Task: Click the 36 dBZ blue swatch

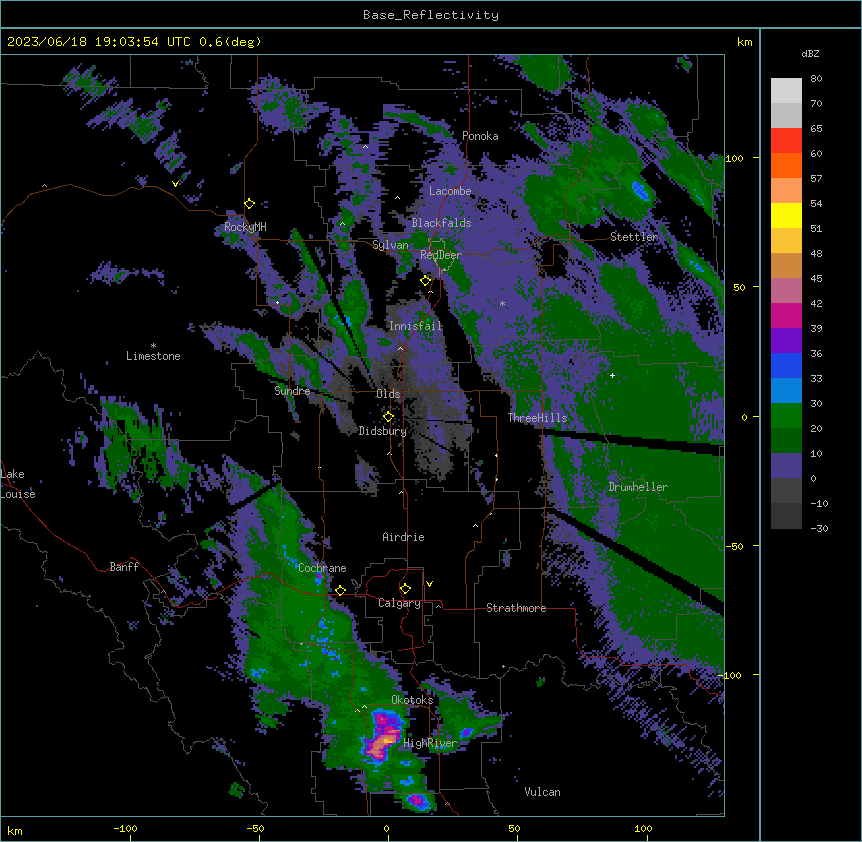Action: [x=786, y=365]
